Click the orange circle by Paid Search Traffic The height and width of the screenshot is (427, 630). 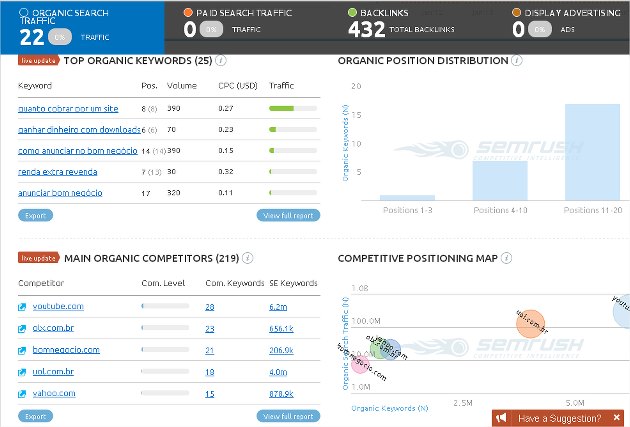[188, 12]
